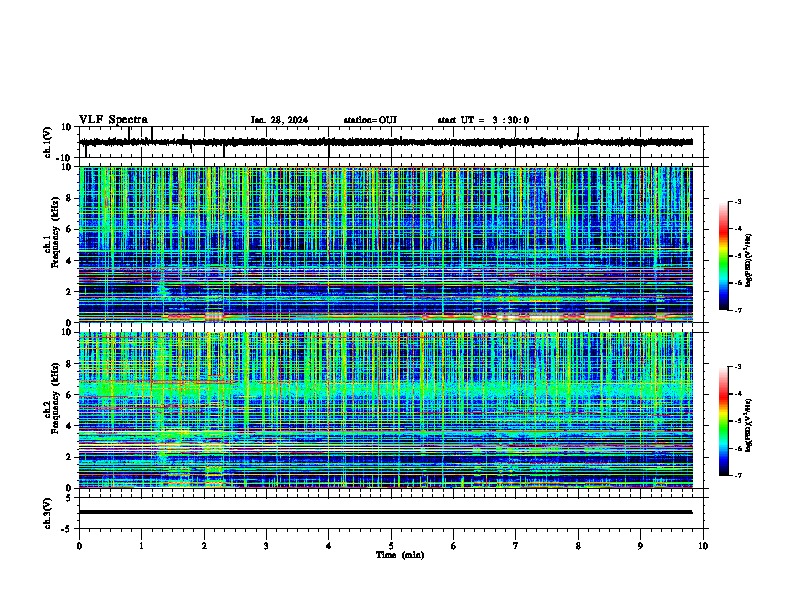This screenshot has width=792, height=612.
Task: Click the "5" tick of ch.3(V) axis
Action: point(69,498)
